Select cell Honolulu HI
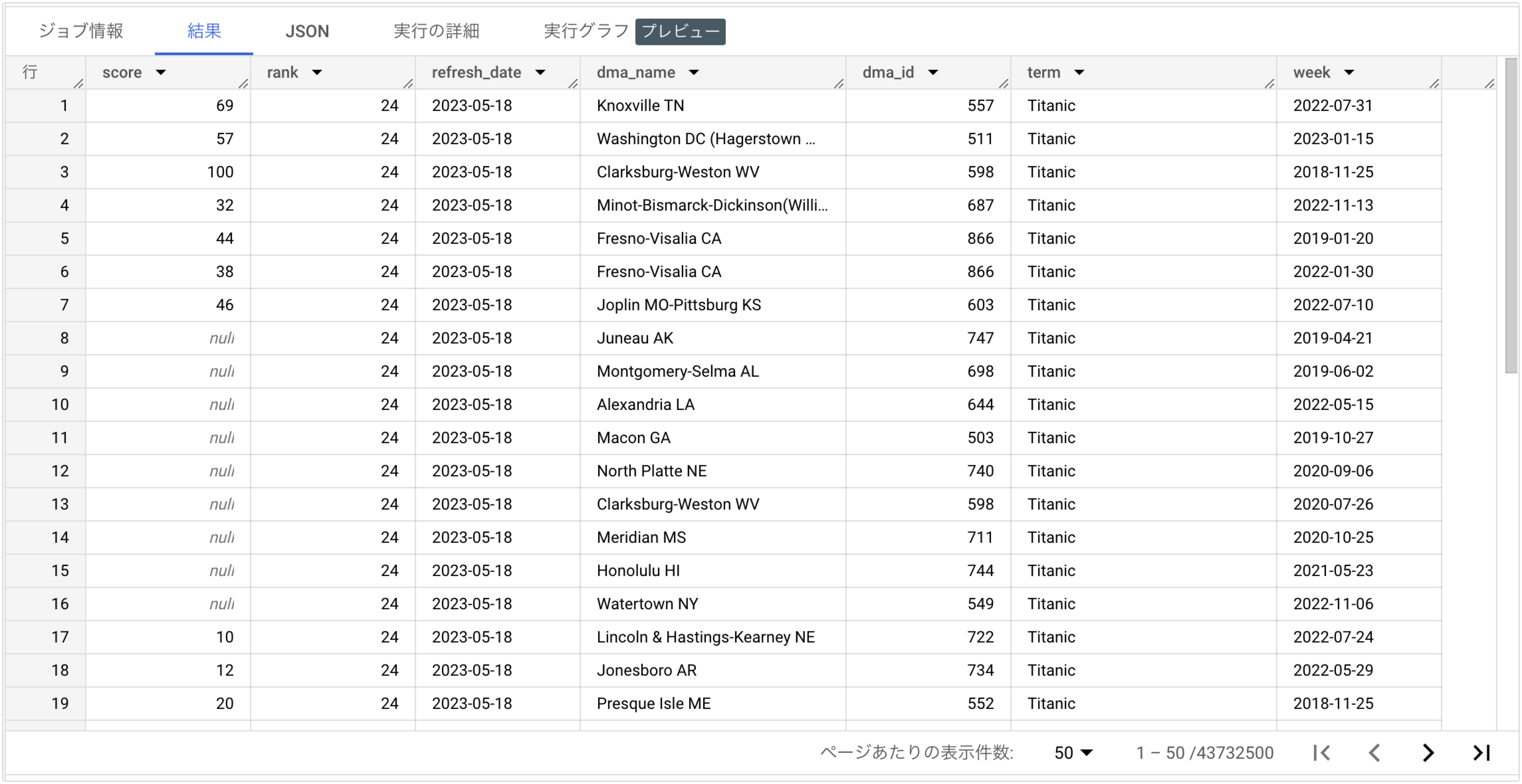 (712, 571)
